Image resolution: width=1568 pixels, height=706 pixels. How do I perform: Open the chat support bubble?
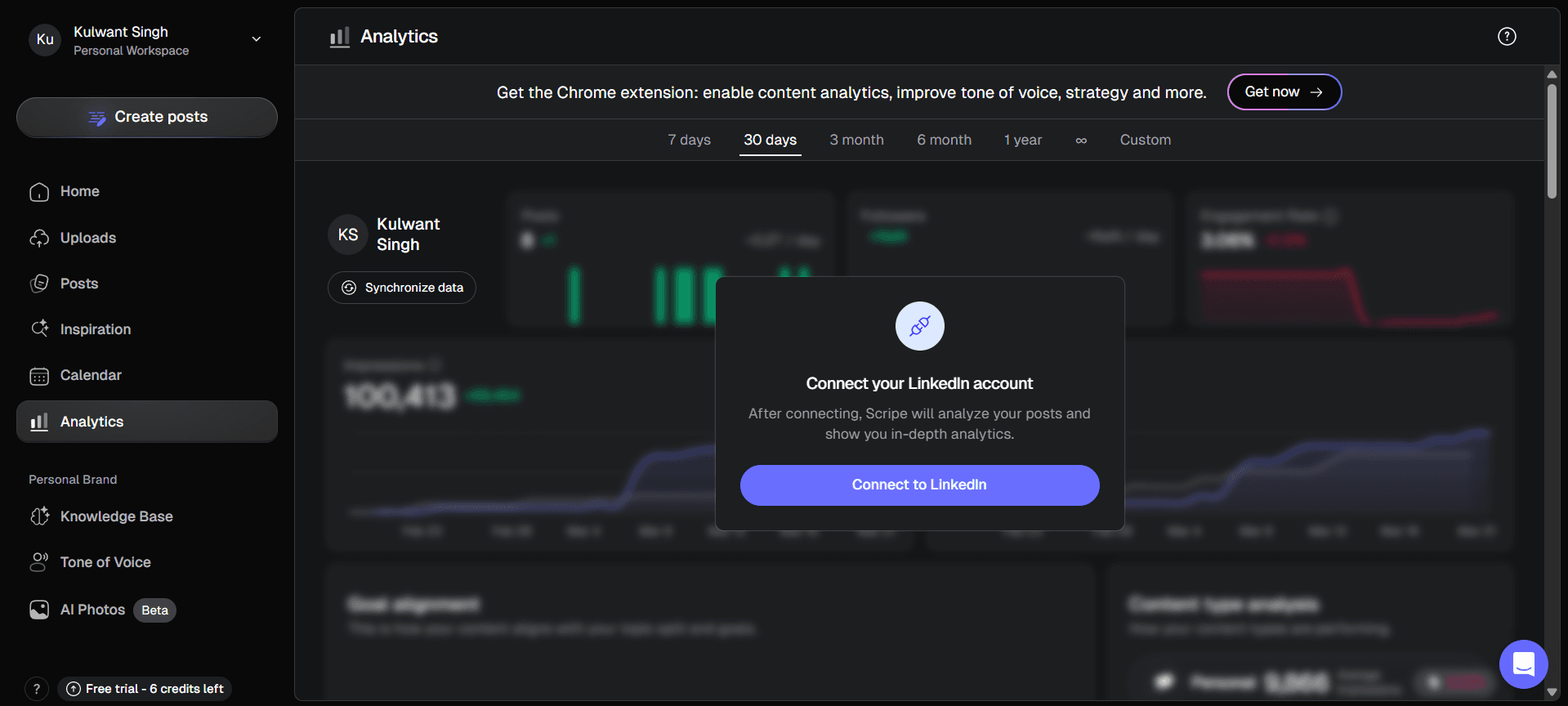[x=1523, y=664]
